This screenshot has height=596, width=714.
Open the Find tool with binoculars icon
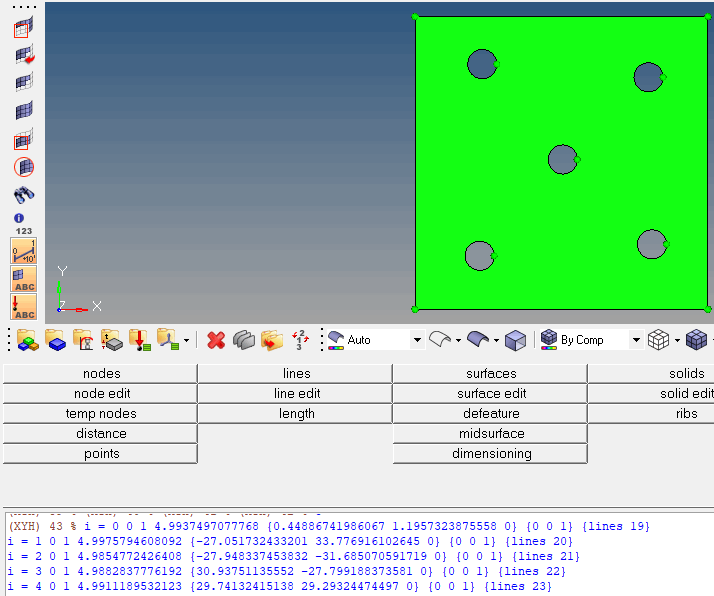coord(24,195)
